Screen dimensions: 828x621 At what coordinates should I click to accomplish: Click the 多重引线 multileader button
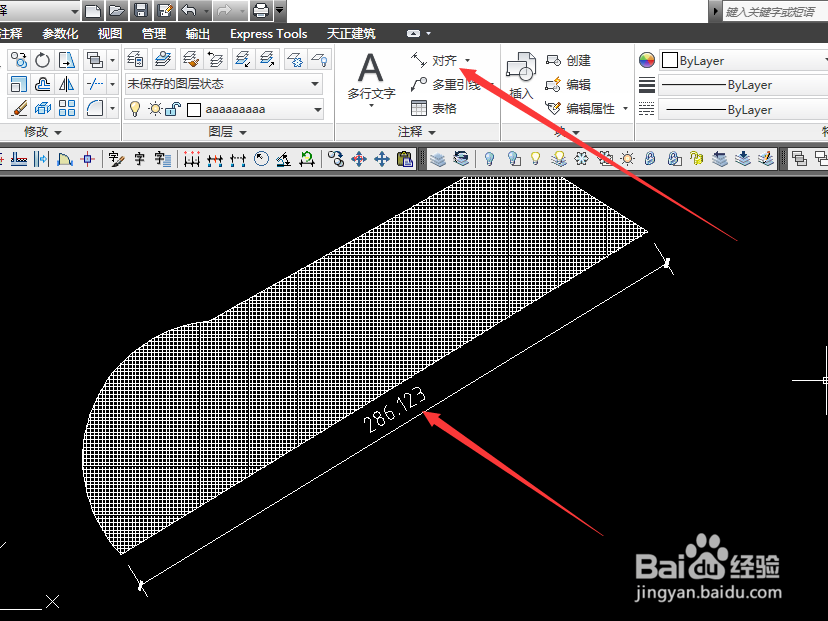pos(447,84)
